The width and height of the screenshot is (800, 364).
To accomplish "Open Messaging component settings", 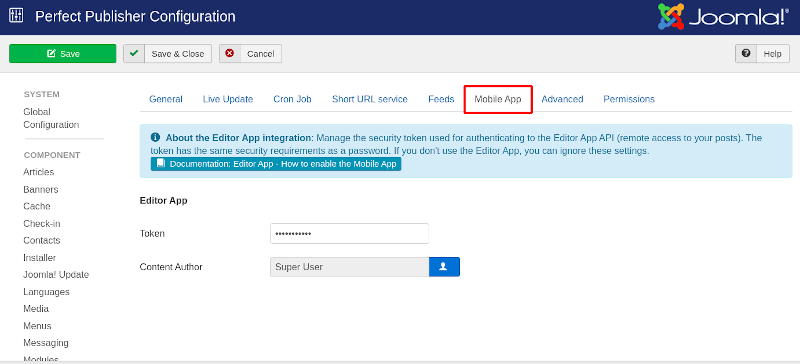I will 46,343.
